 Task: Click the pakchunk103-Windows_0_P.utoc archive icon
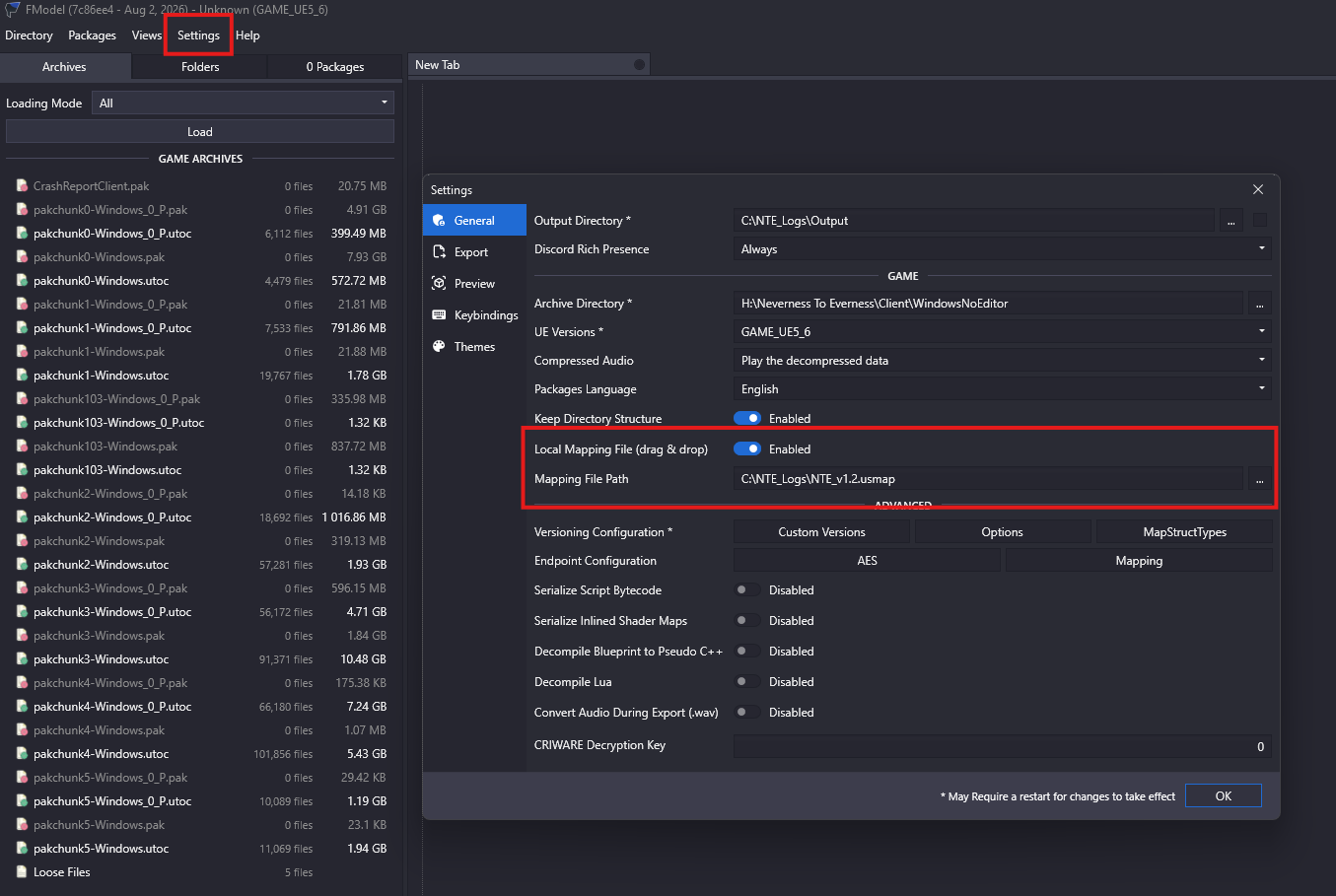[x=22, y=423]
